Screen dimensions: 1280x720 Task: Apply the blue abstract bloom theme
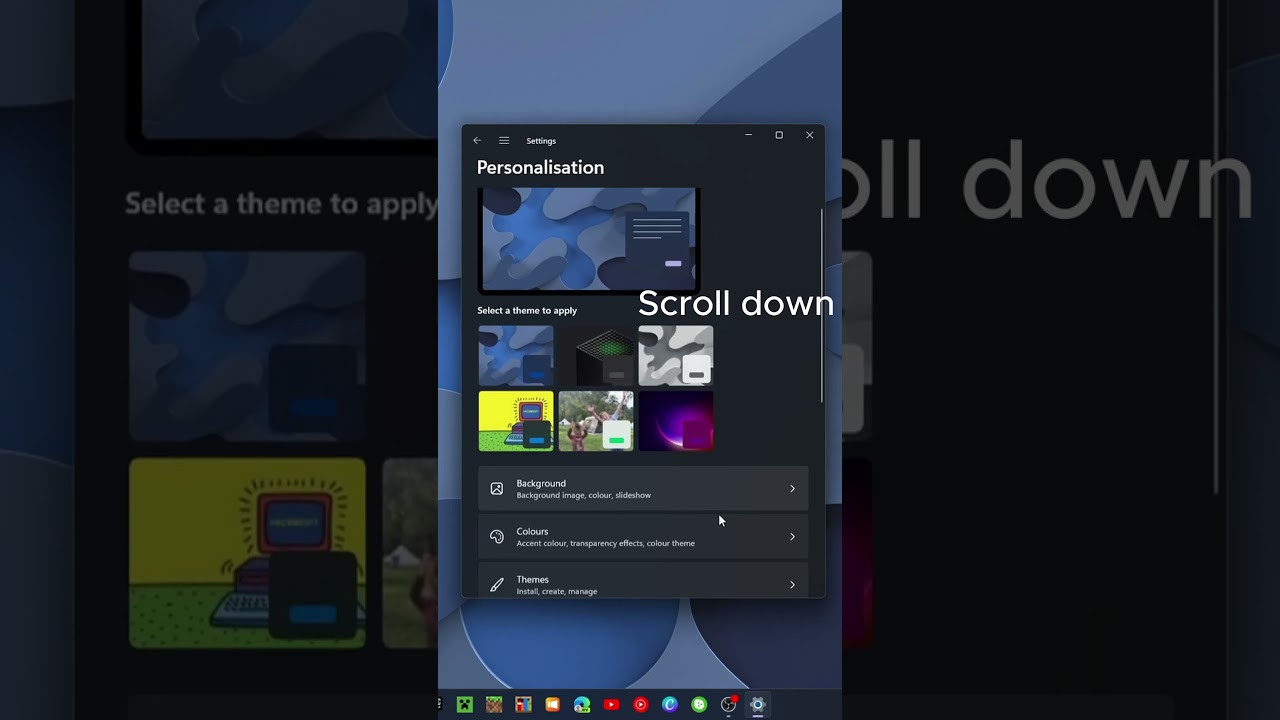pos(516,356)
